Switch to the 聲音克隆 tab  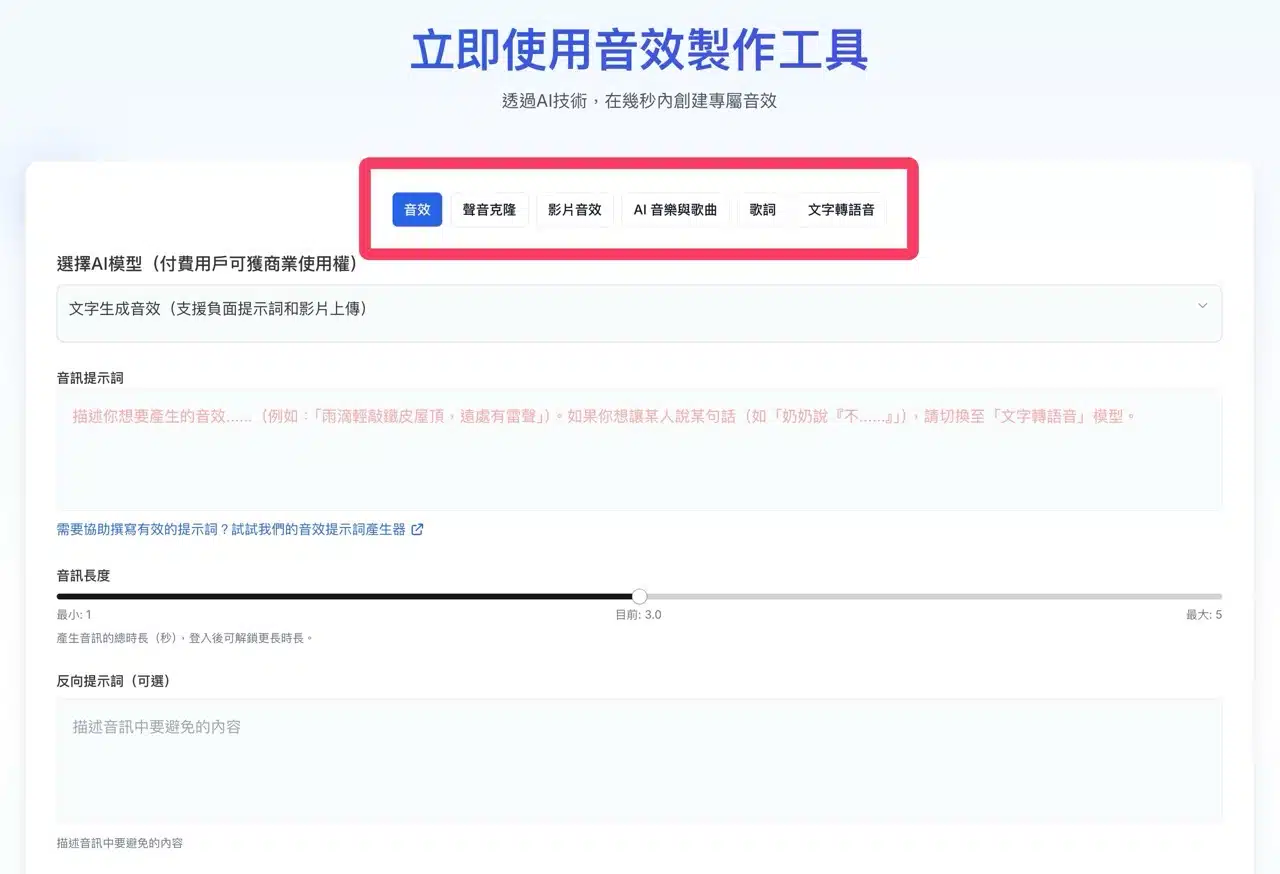489,210
